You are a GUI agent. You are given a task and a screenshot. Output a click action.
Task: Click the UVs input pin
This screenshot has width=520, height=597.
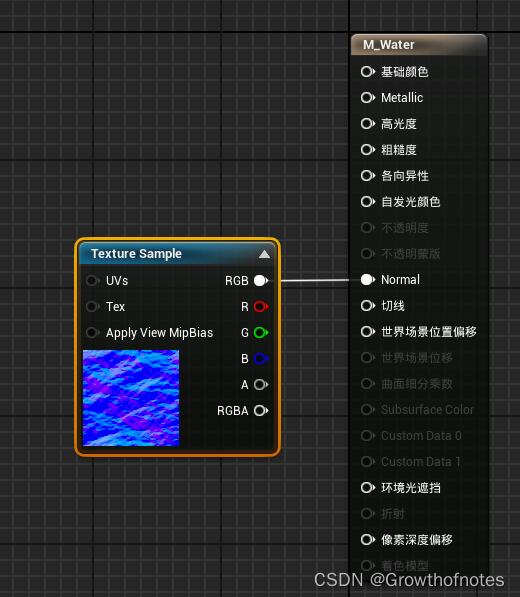coord(93,281)
